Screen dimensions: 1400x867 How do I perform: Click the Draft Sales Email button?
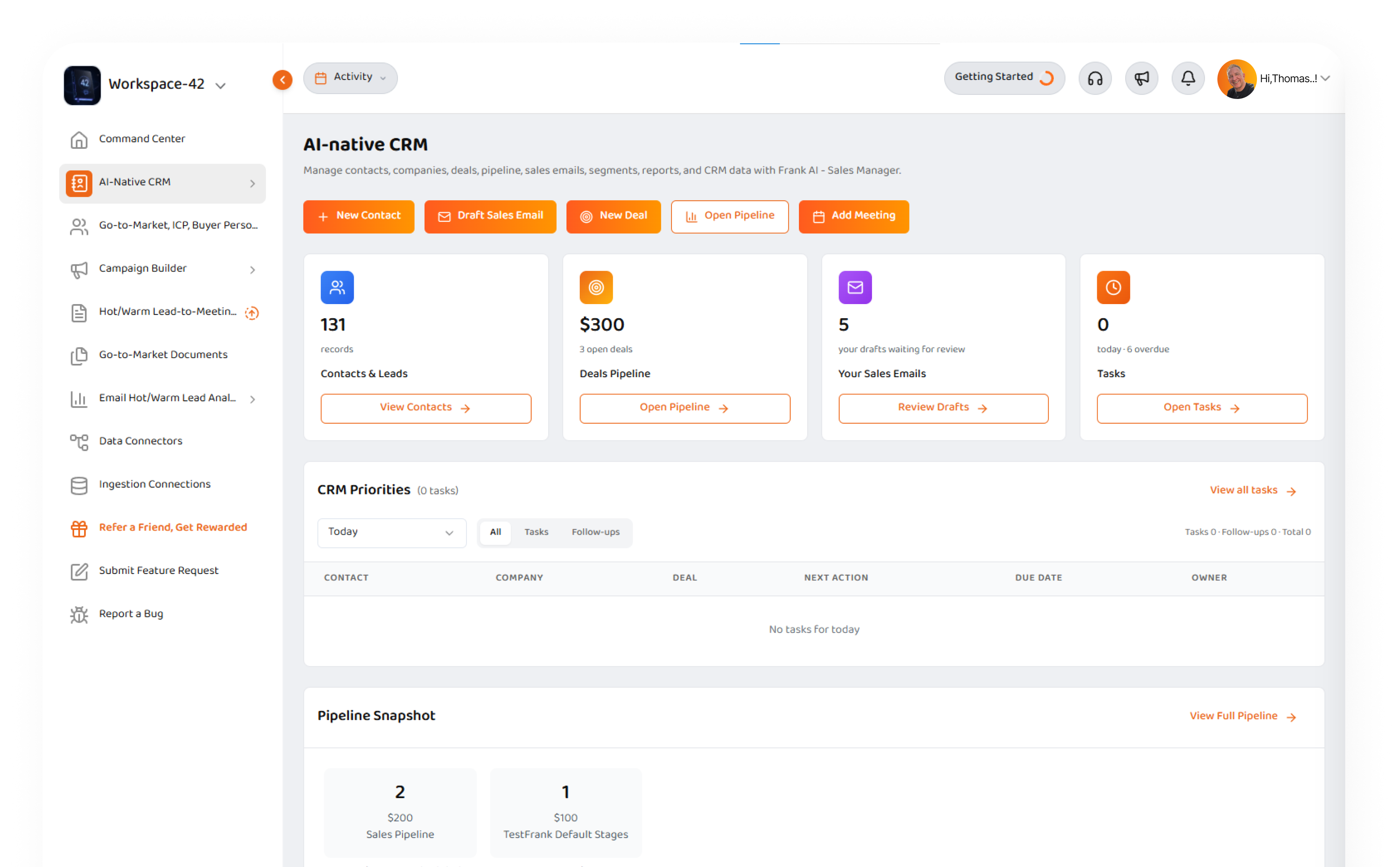coord(490,216)
